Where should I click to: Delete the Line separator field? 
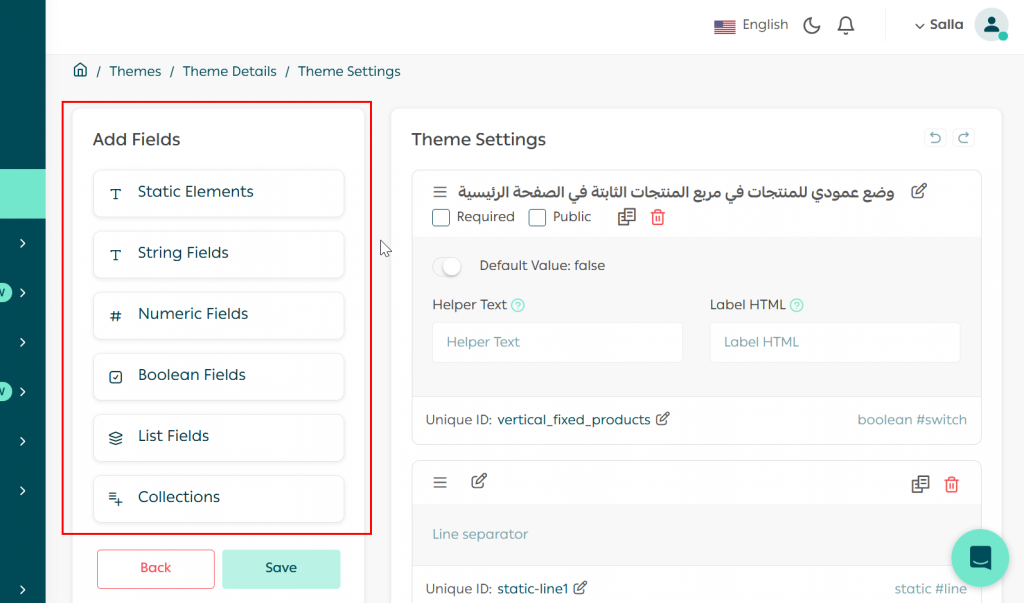[x=951, y=484]
